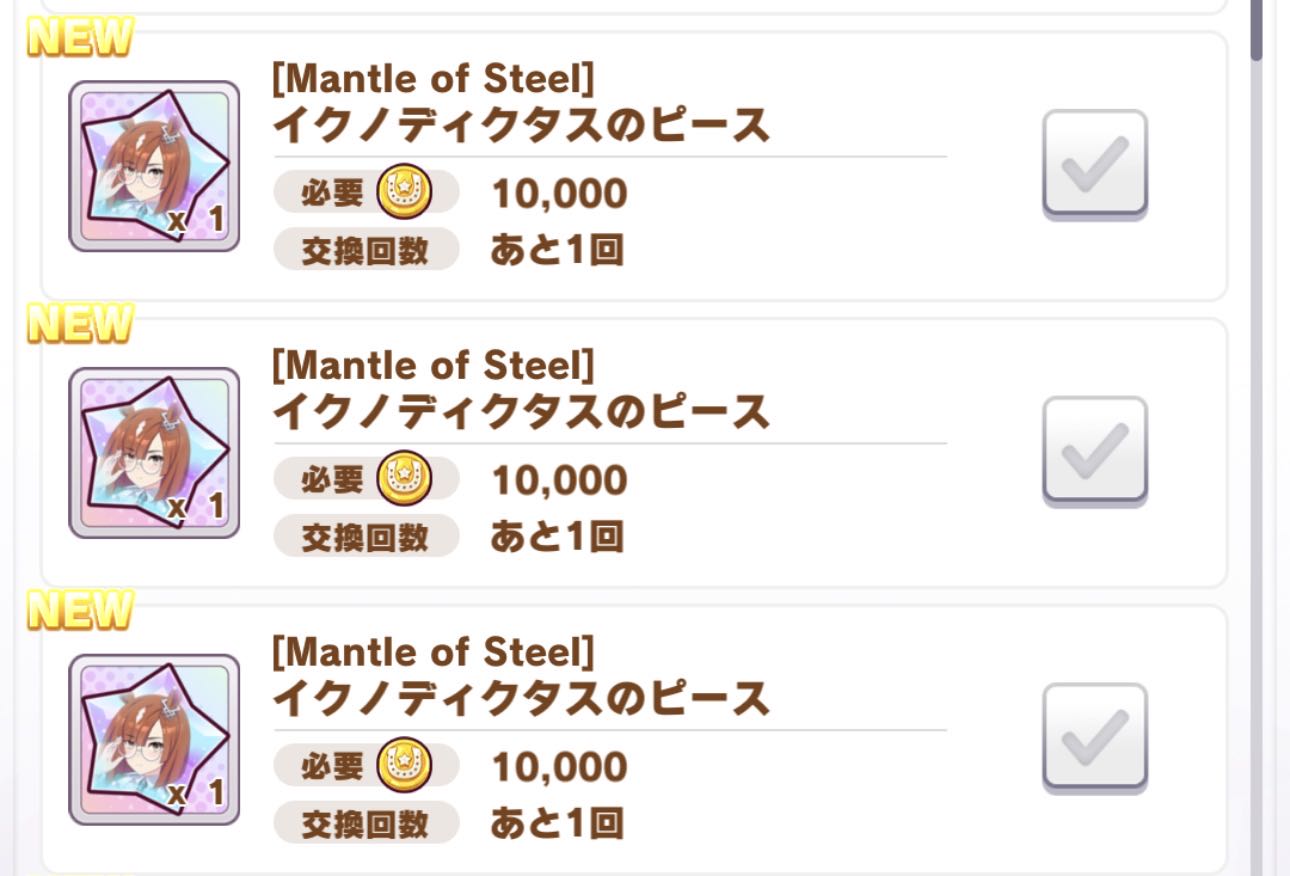1290x876 pixels.
Task: Click the gold coin icon in the top row
Action: pos(404,192)
